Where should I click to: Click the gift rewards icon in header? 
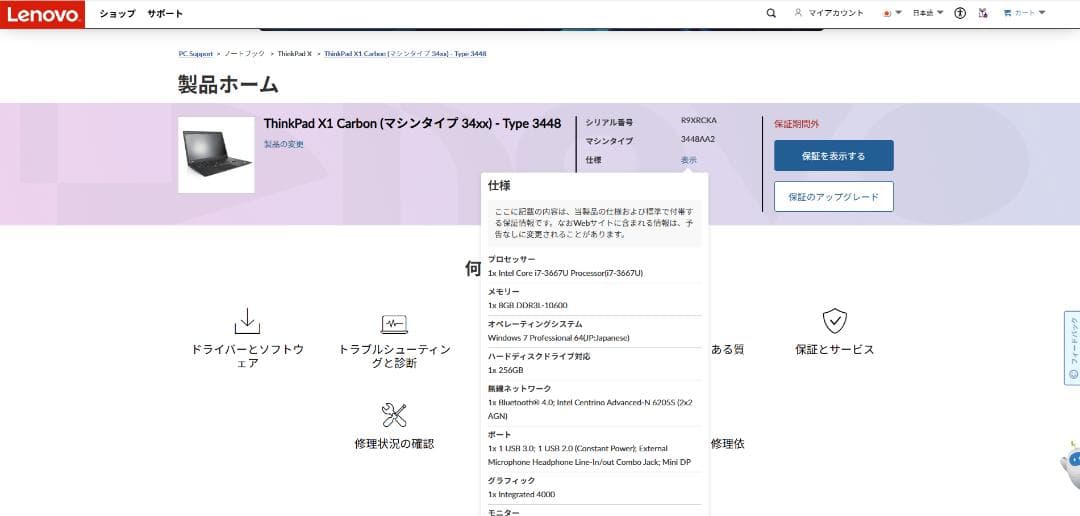click(x=983, y=13)
